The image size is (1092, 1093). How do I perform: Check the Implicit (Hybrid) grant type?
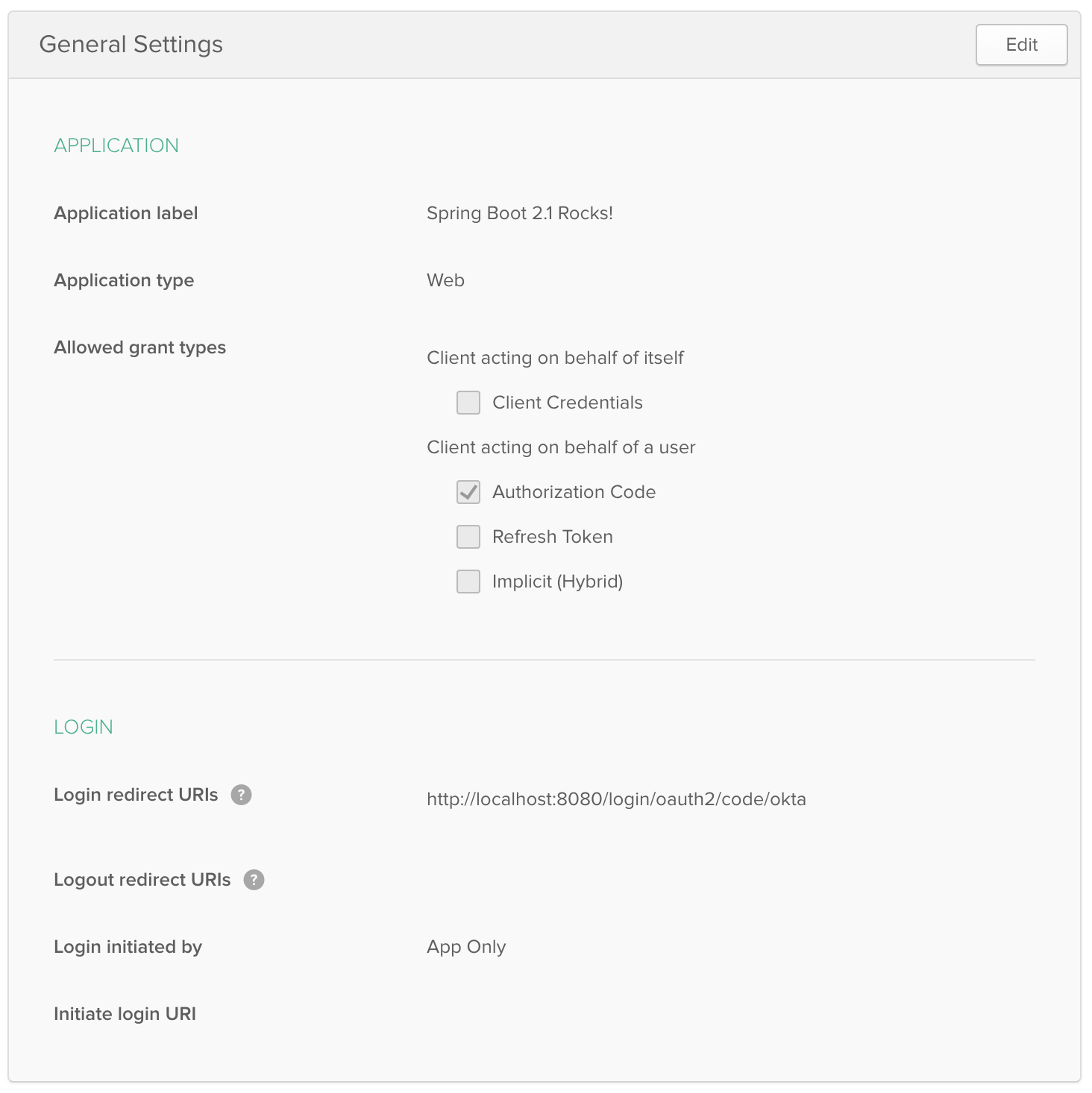point(468,582)
